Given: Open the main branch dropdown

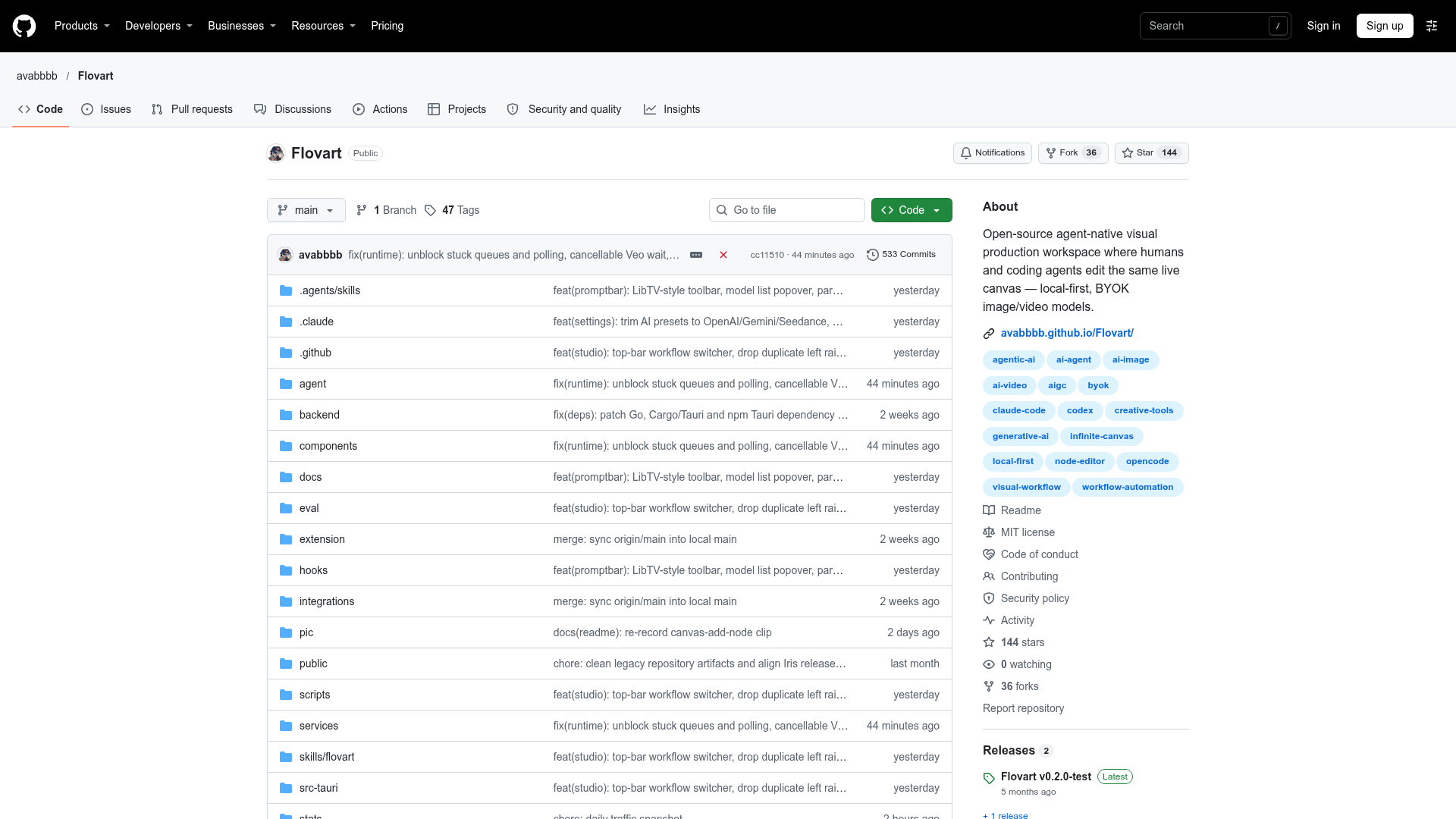Looking at the screenshot, I should point(306,210).
